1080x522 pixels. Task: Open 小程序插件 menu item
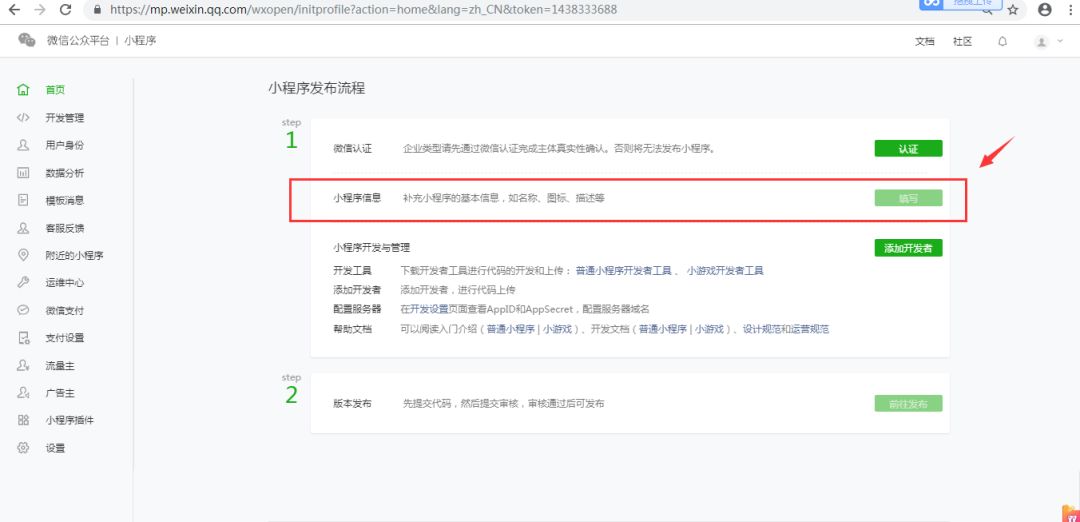(x=70, y=420)
